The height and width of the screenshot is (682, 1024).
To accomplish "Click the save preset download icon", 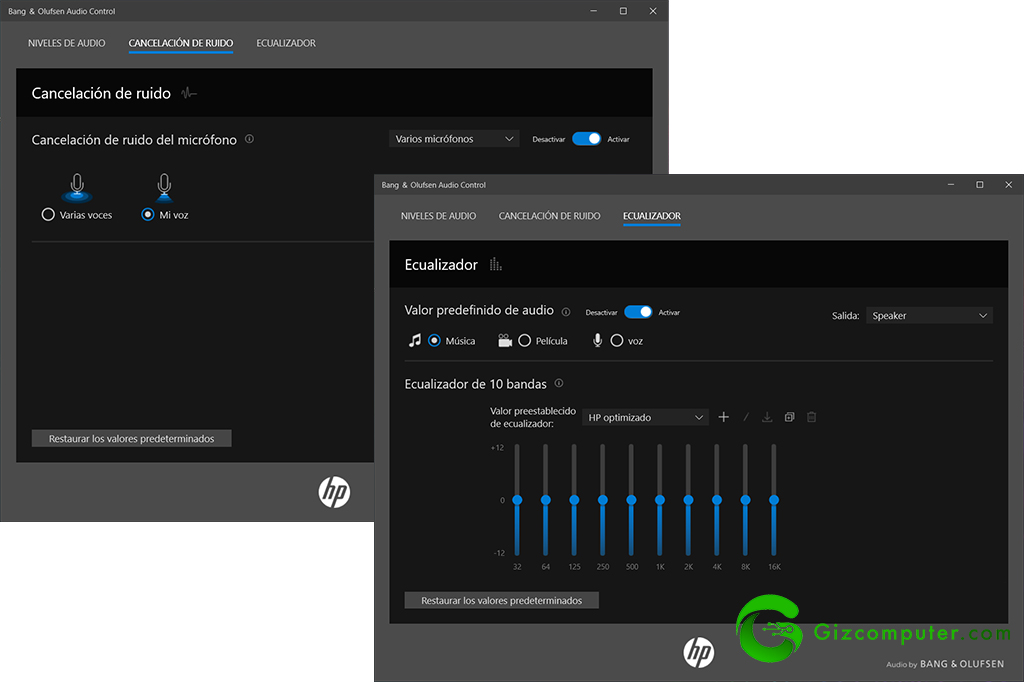I will point(767,417).
